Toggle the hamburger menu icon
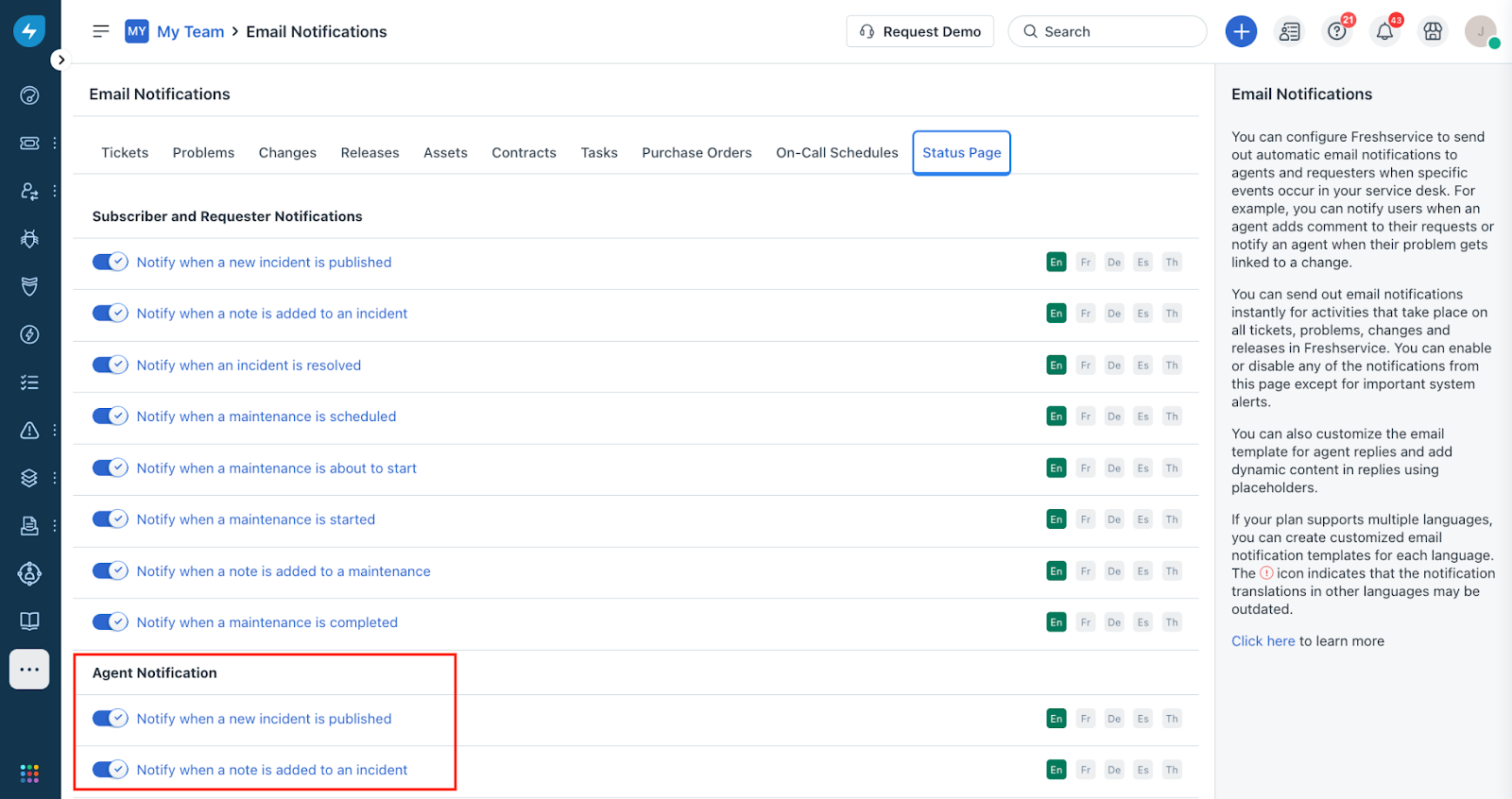 point(100,31)
